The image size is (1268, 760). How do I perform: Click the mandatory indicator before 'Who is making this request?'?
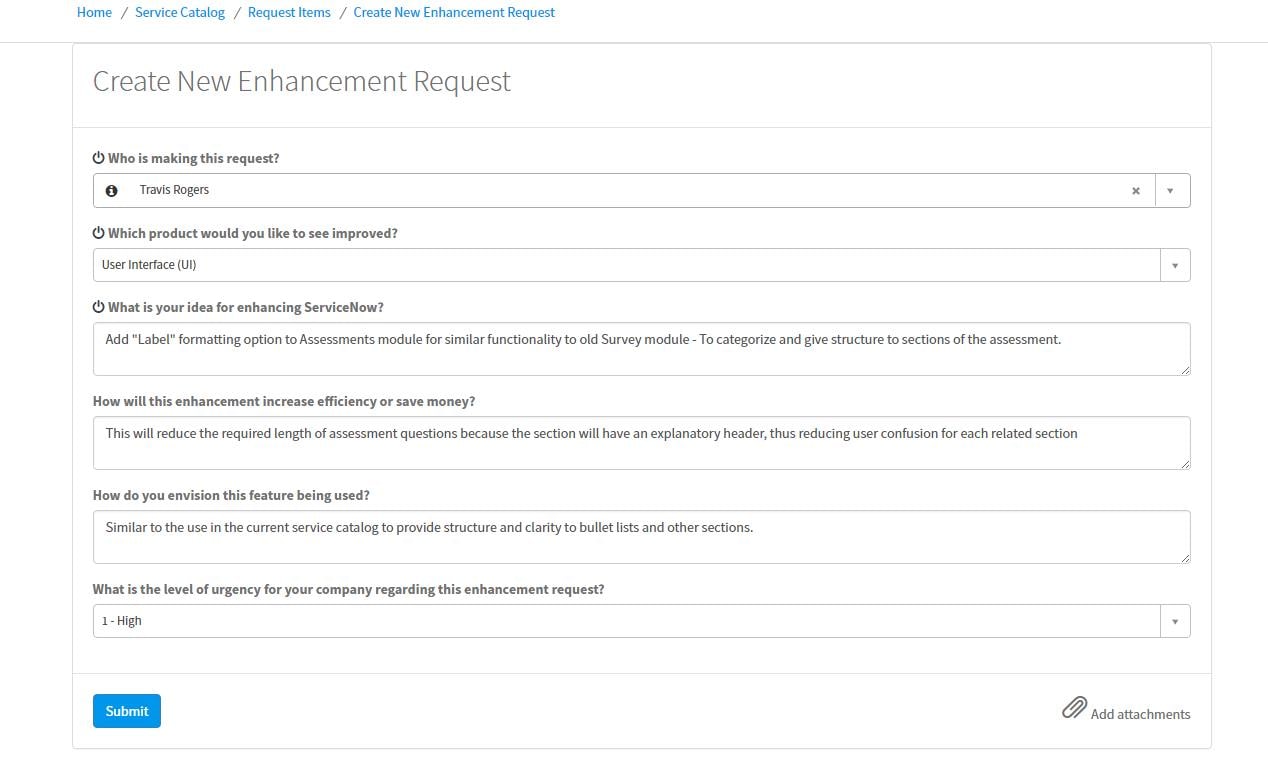point(98,157)
